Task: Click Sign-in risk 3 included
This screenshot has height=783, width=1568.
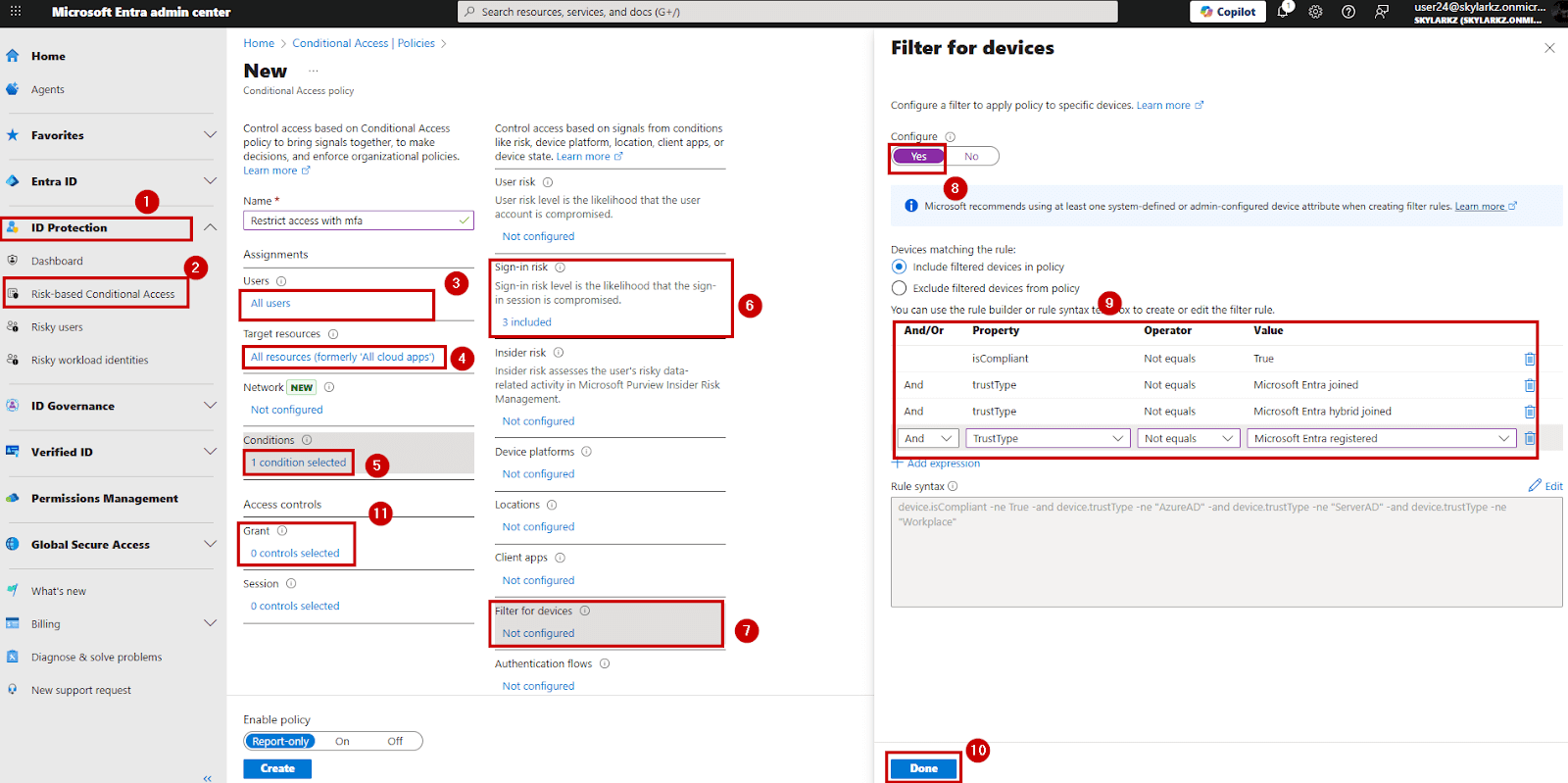Action: tap(527, 322)
